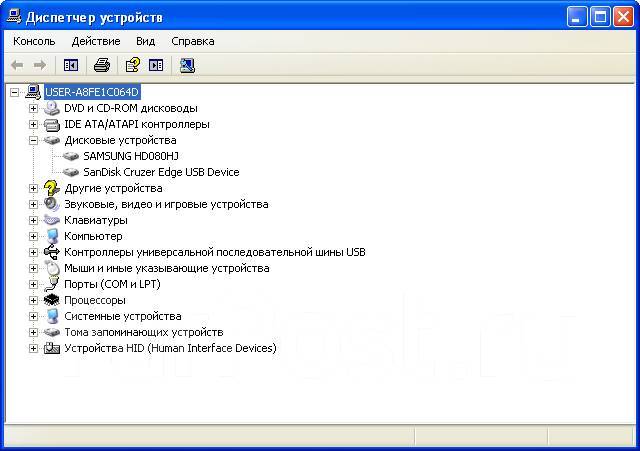Select Устройства HID (Human Interface Devices) label
The width and height of the screenshot is (640, 451).
[170, 348]
